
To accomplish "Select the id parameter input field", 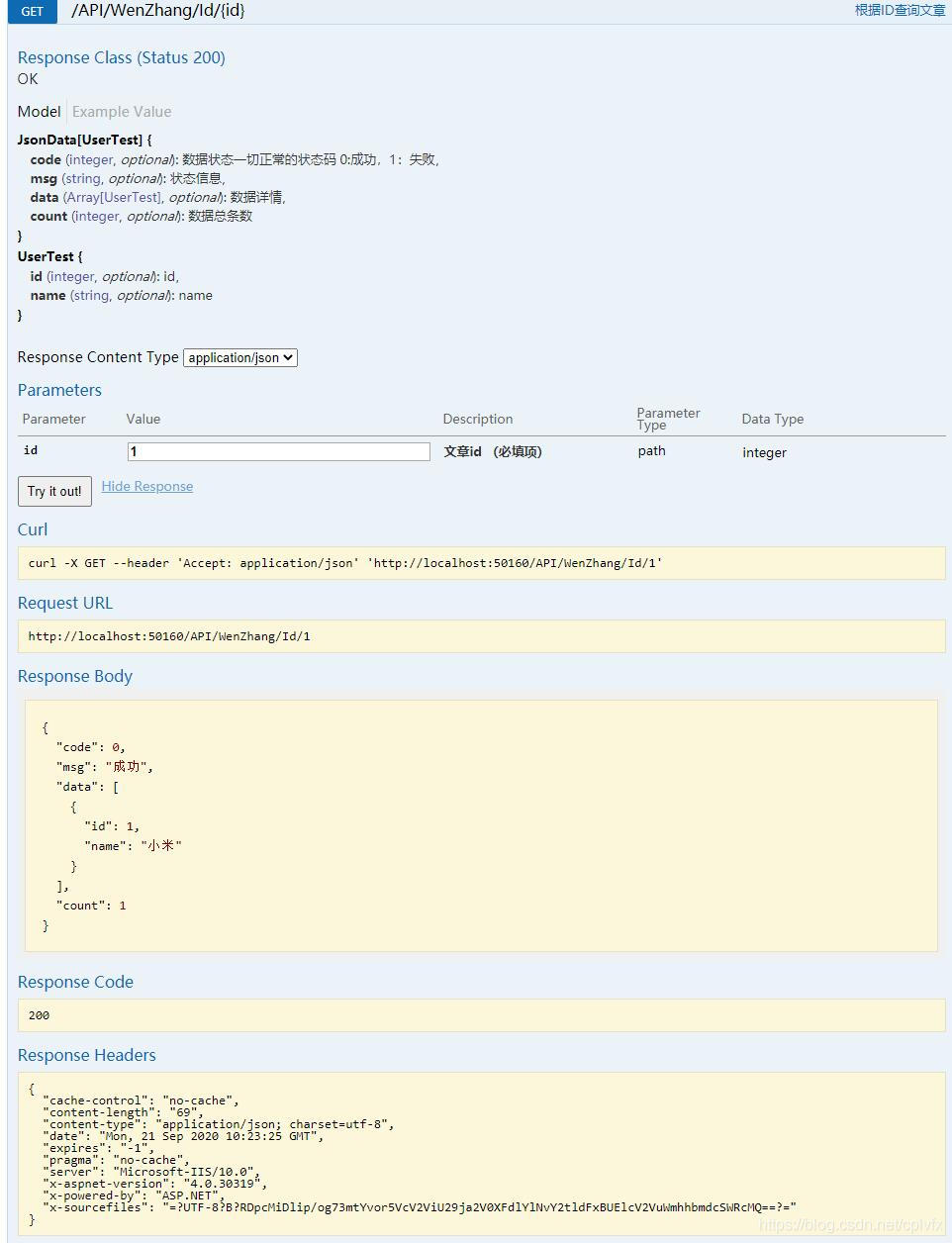I will click(x=278, y=451).
